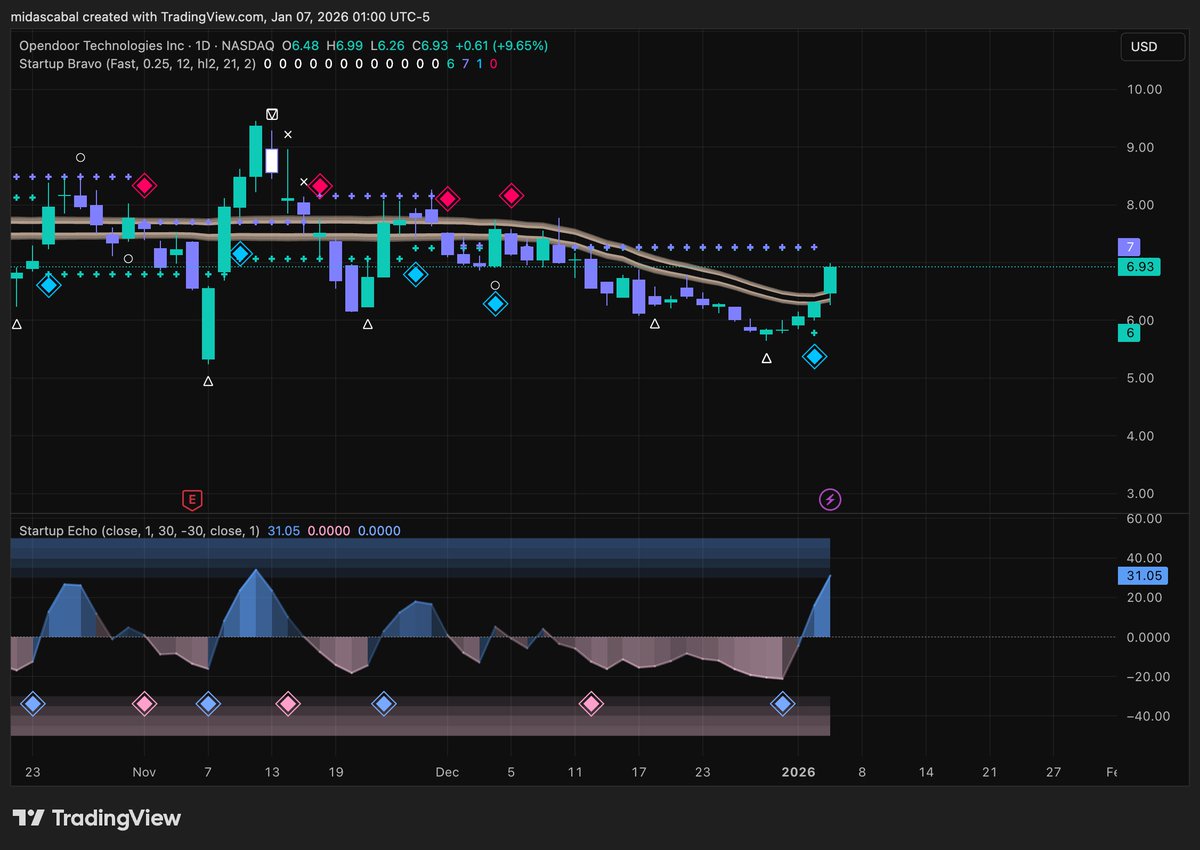This screenshot has width=1200, height=850.
Task: Click the 20.00 Echo axis label
Action: [1143, 598]
